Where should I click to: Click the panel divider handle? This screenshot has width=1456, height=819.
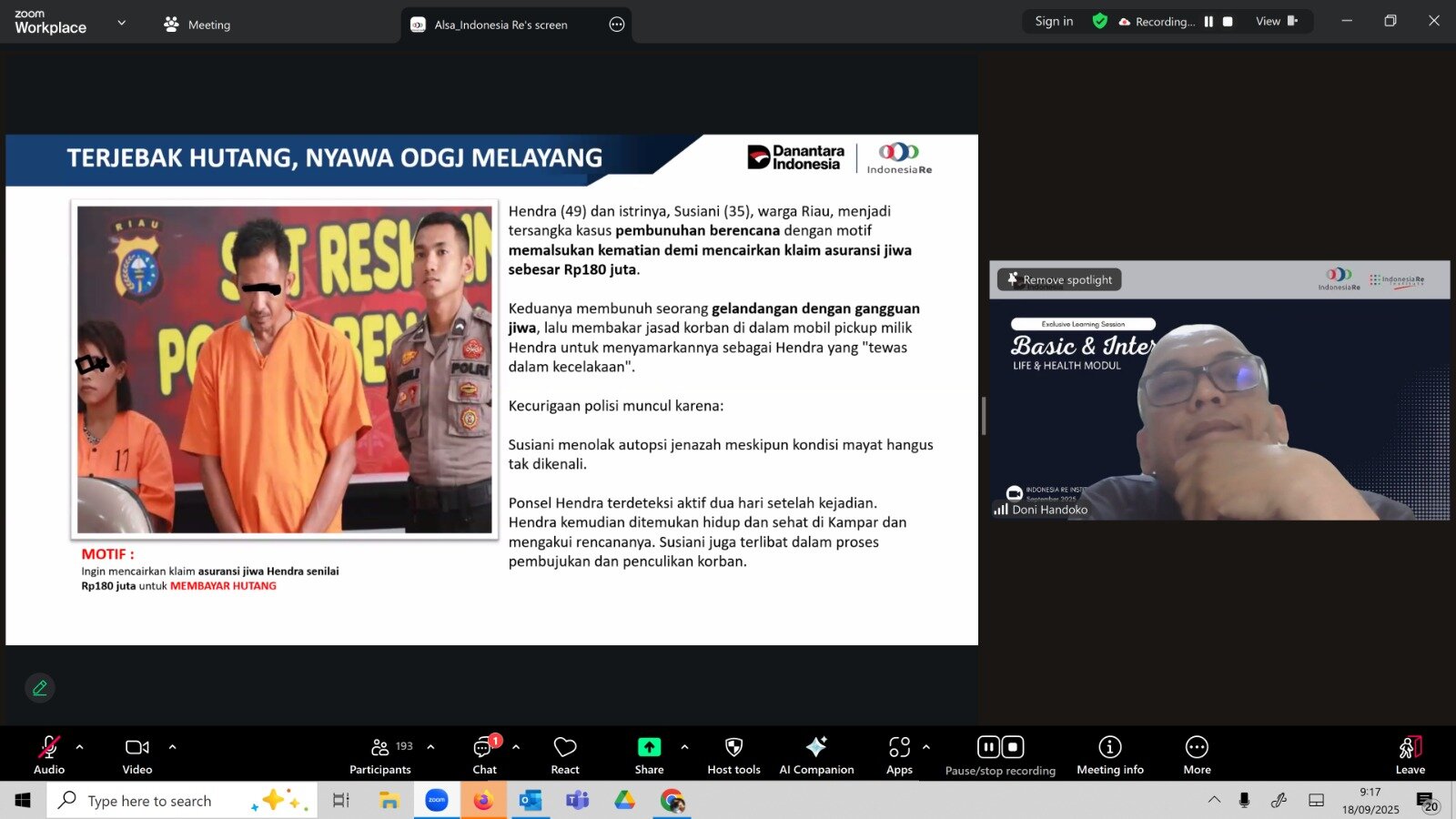click(x=983, y=416)
